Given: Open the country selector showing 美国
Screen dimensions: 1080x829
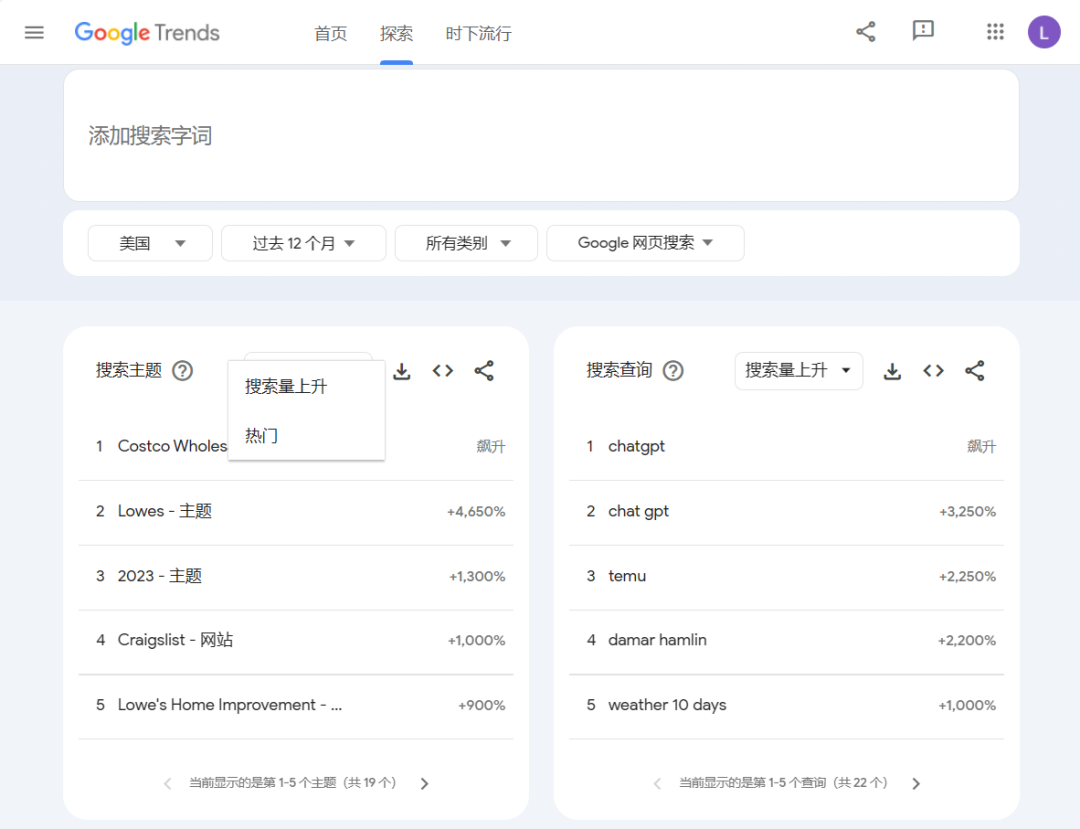Looking at the screenshot, I should point(149,242).
